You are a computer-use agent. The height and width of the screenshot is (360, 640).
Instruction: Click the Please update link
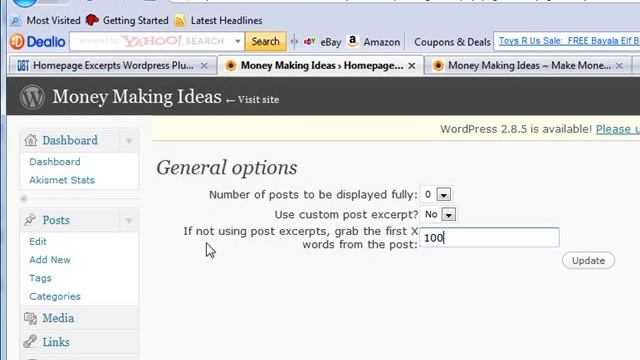pos(618,129)
